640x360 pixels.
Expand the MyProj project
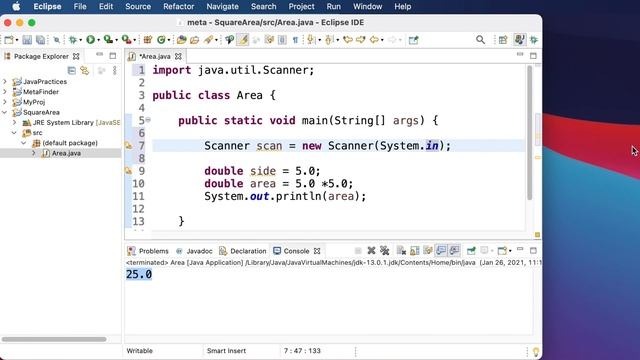pyautogui.click(x=5, y=102)
